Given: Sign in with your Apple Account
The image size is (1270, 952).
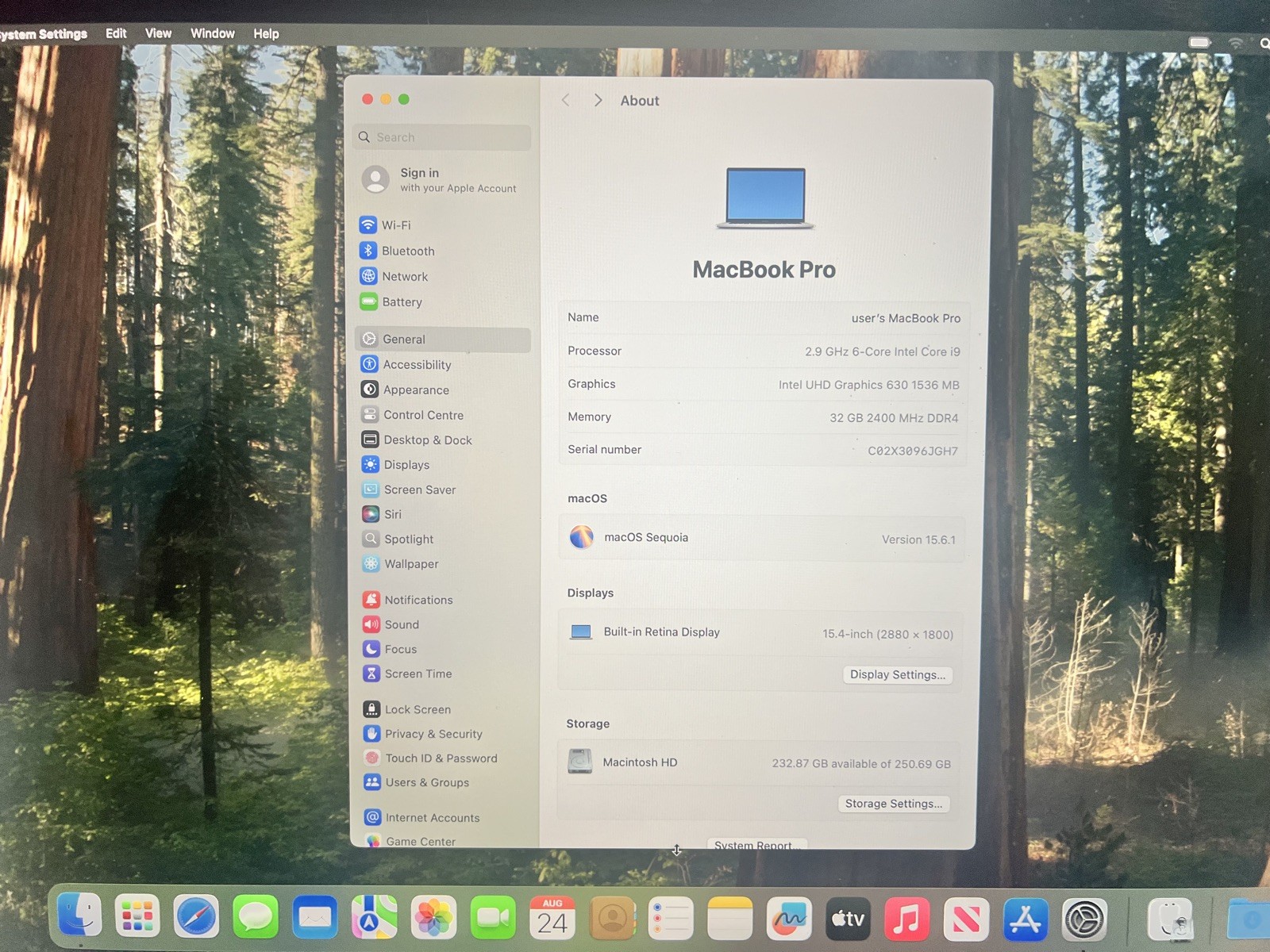Looking at the screenshot, I should [x=441, y=180].
